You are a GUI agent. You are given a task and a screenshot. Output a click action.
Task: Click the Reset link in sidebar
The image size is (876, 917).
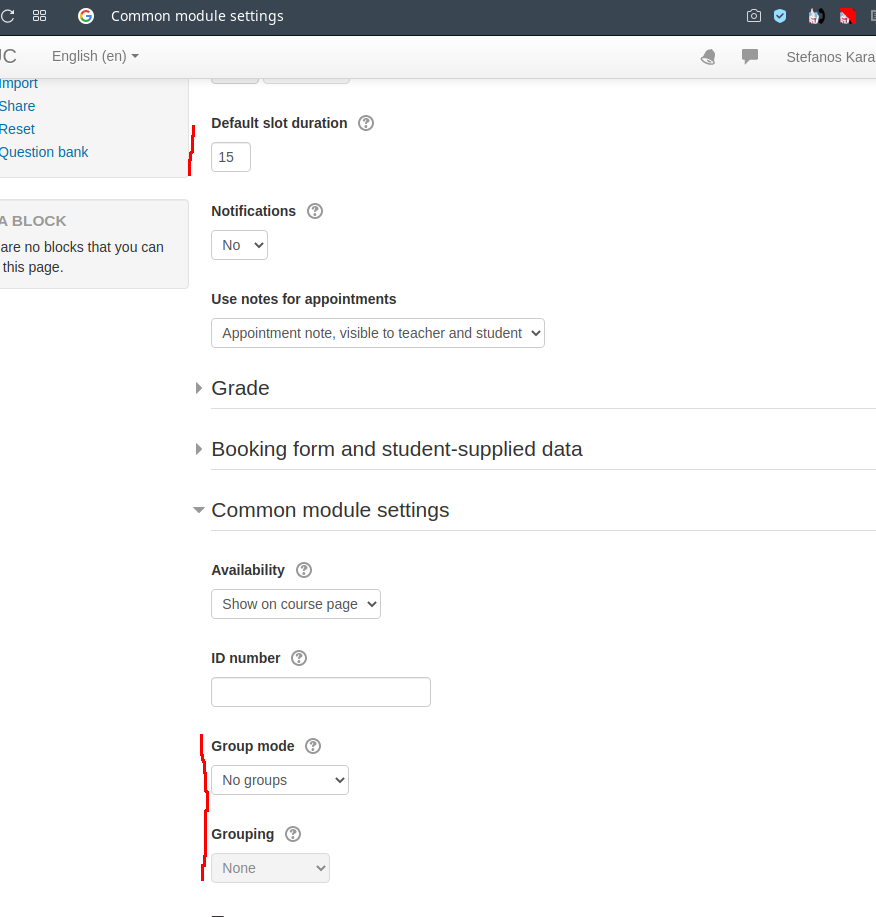[x=17, y=129]
